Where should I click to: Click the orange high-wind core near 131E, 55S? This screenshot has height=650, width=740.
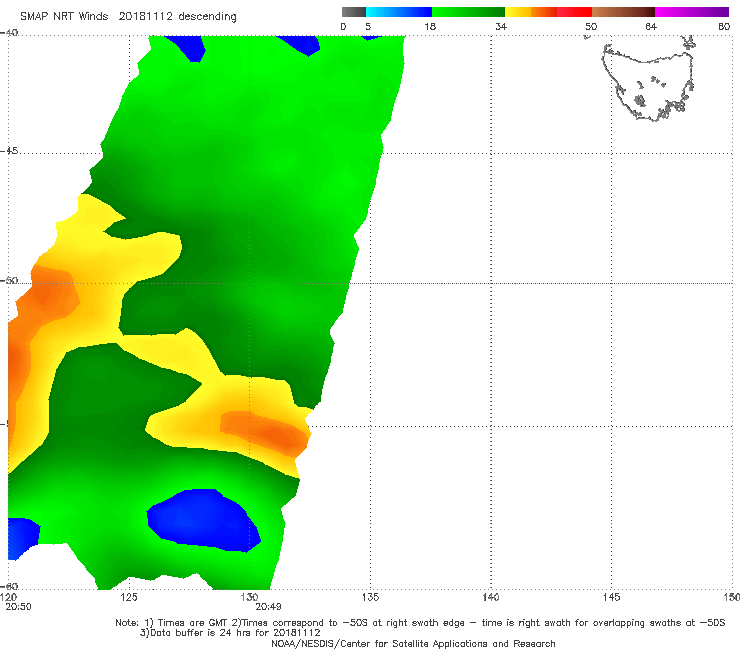[x=264, y=431]
